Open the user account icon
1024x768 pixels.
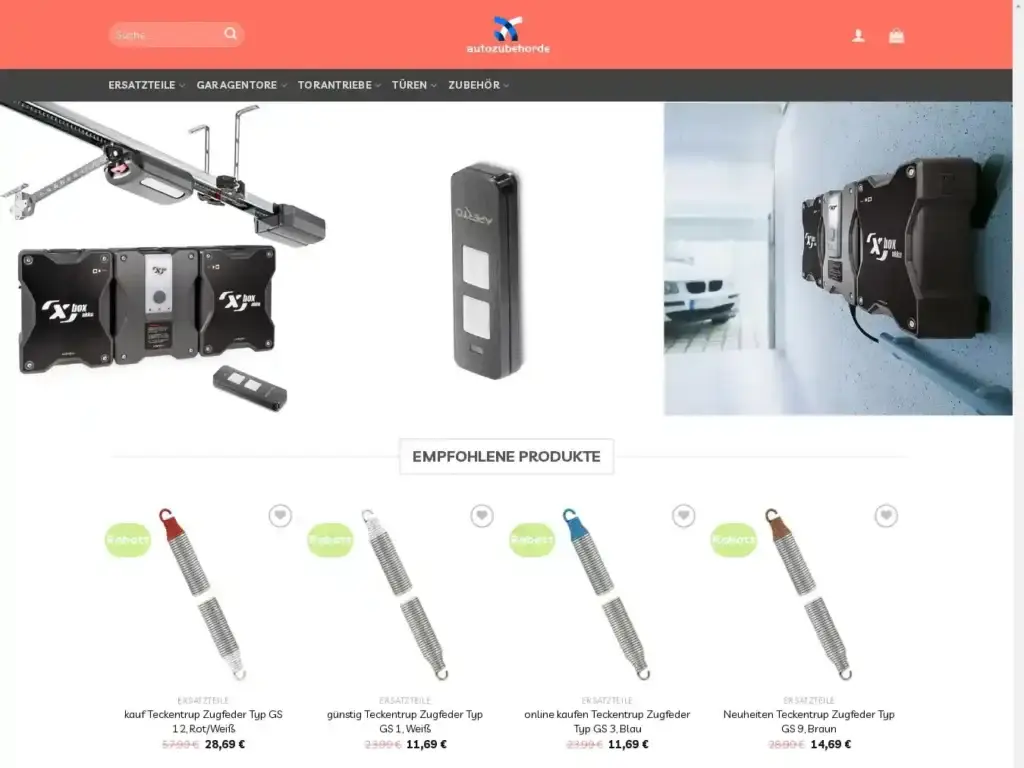coord(858,36)
